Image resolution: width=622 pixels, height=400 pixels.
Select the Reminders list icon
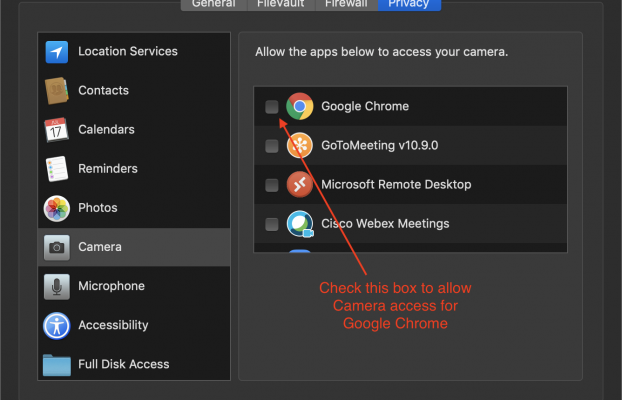(57, 169)
